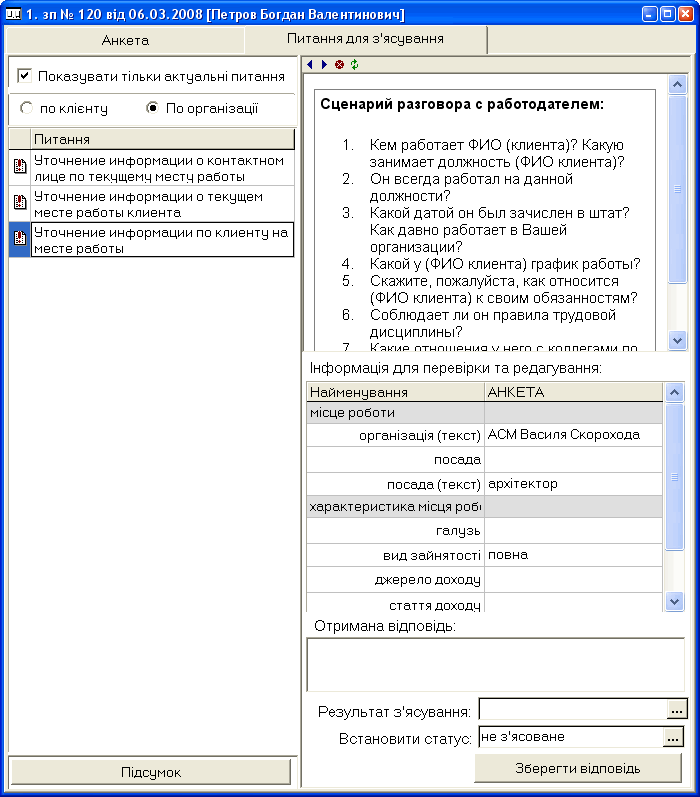The image size is (700, 797).
Task: Click the info table scroll-up arrow
Action: pos(674,392)
